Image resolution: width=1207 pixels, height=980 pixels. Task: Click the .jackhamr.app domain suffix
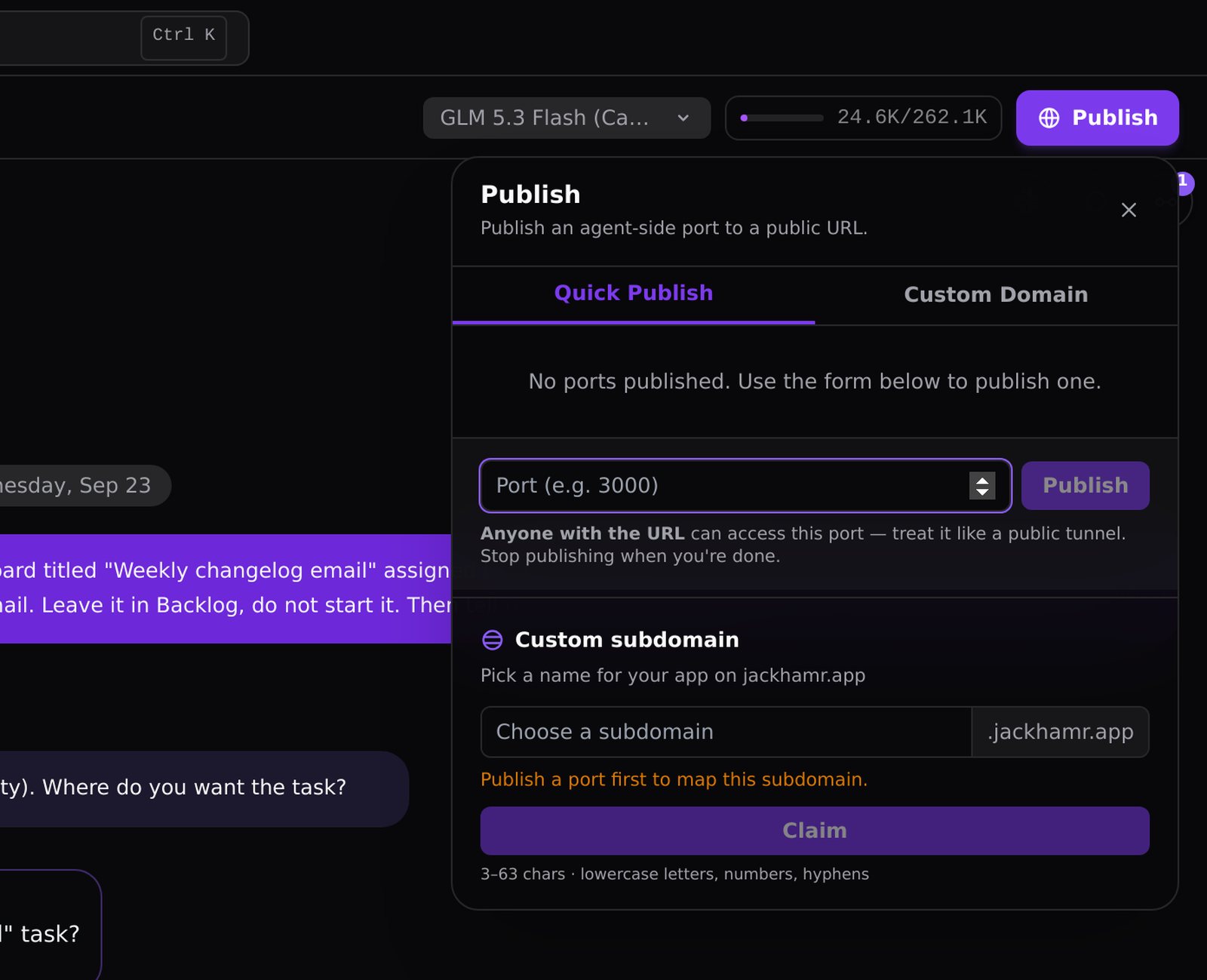[x=1060, y=732]
